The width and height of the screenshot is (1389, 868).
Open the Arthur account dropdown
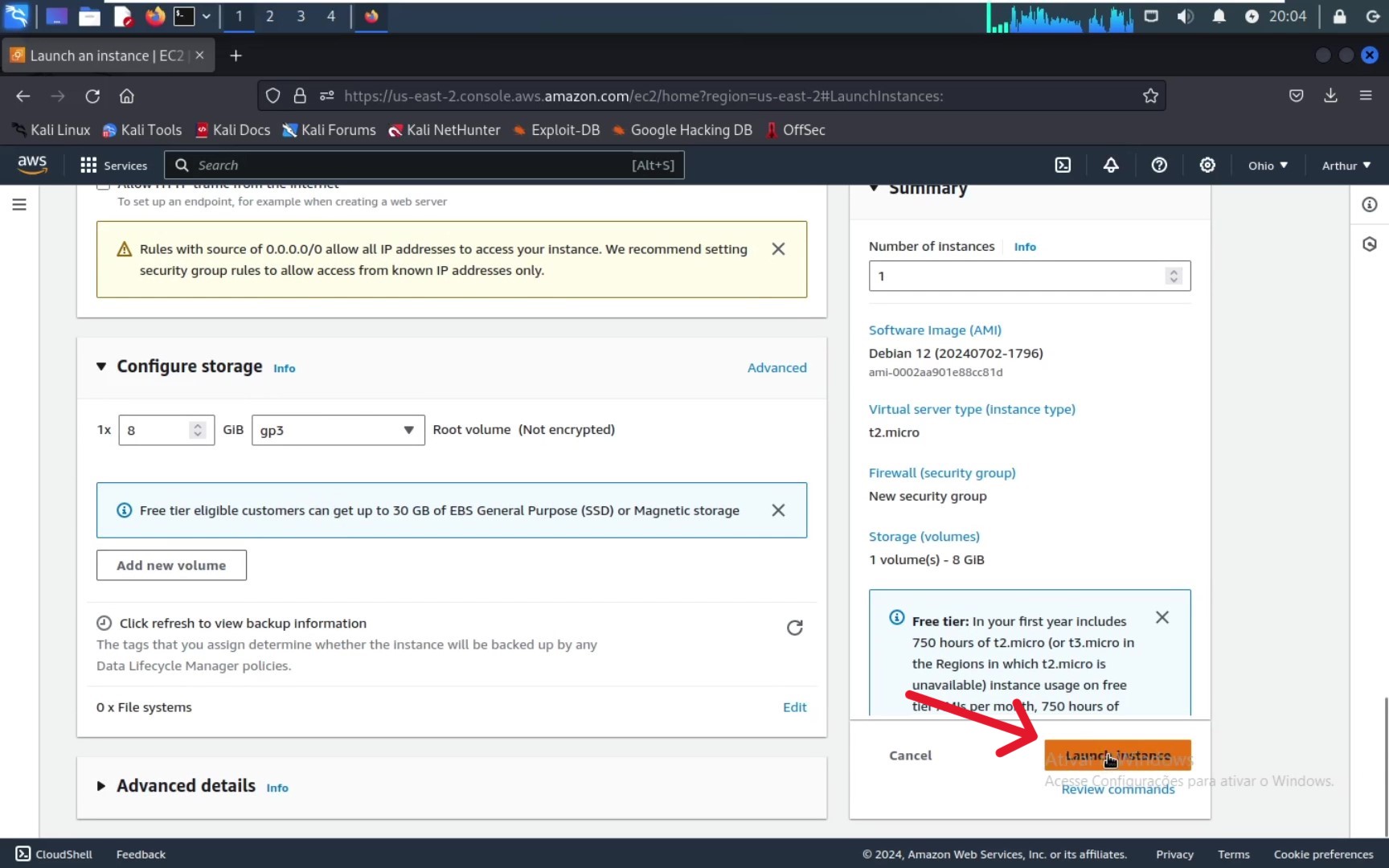click(1346, 166)
